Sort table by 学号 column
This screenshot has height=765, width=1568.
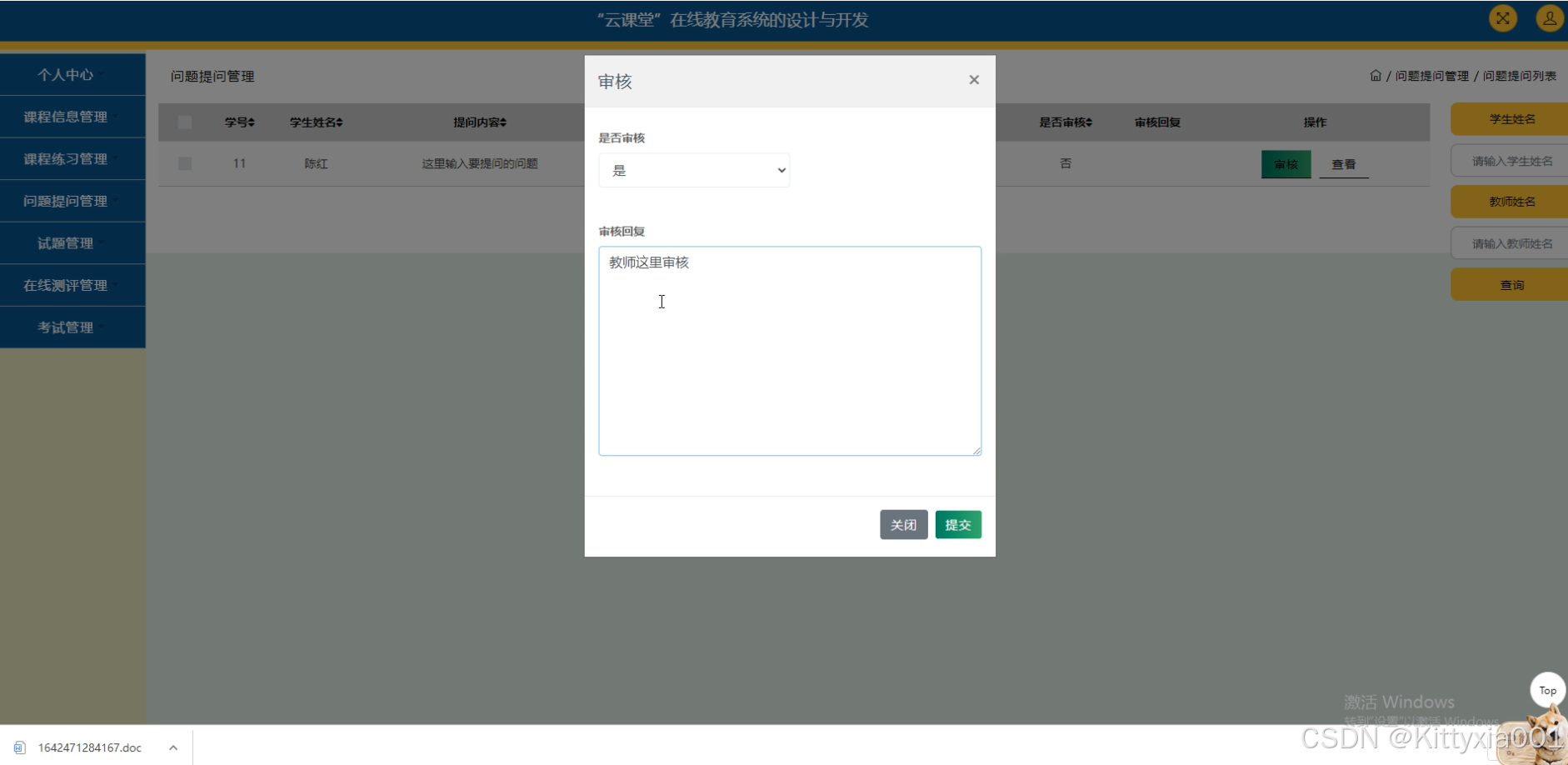[239, 122]
